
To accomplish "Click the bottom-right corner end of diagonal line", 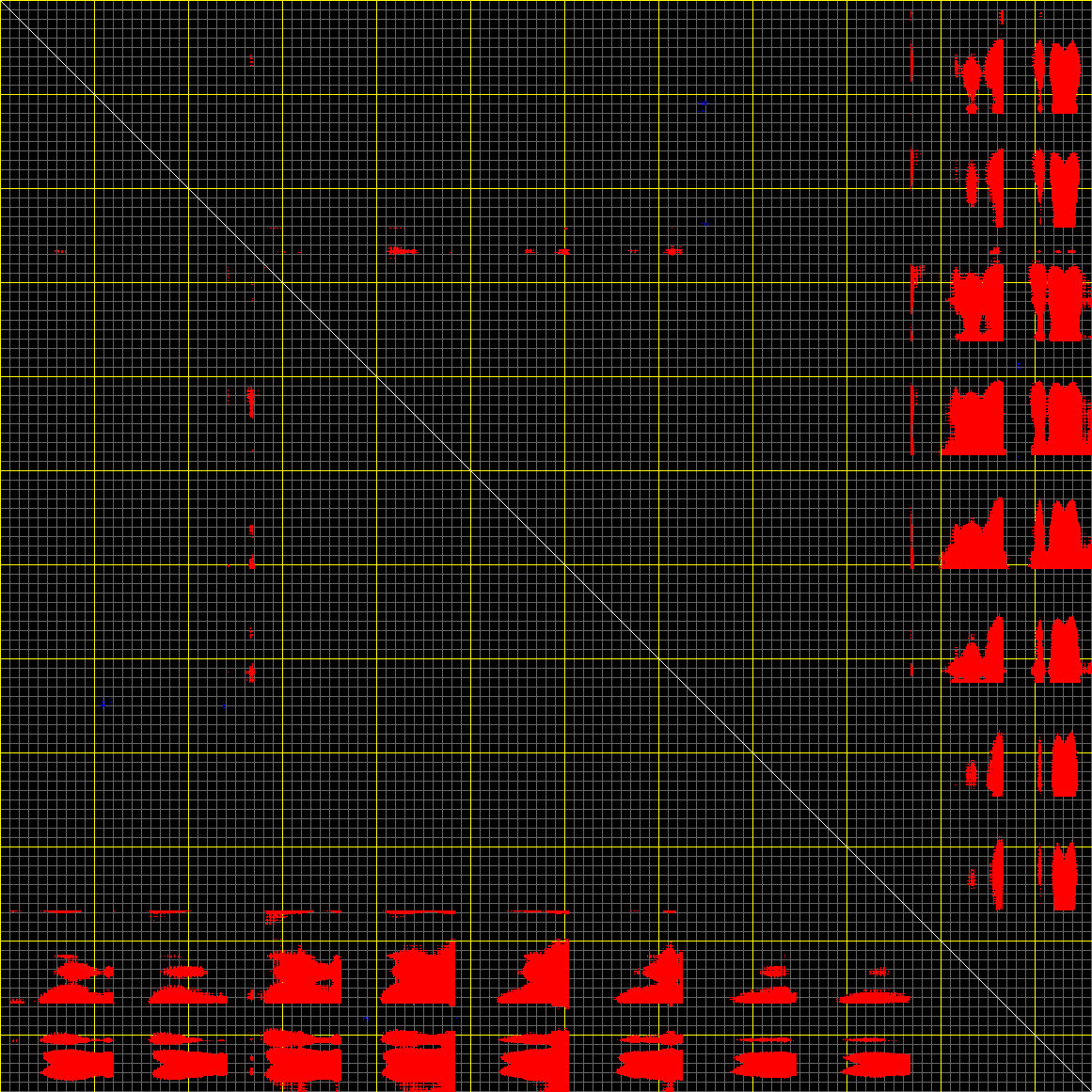I will [x=1089, y=1089].
